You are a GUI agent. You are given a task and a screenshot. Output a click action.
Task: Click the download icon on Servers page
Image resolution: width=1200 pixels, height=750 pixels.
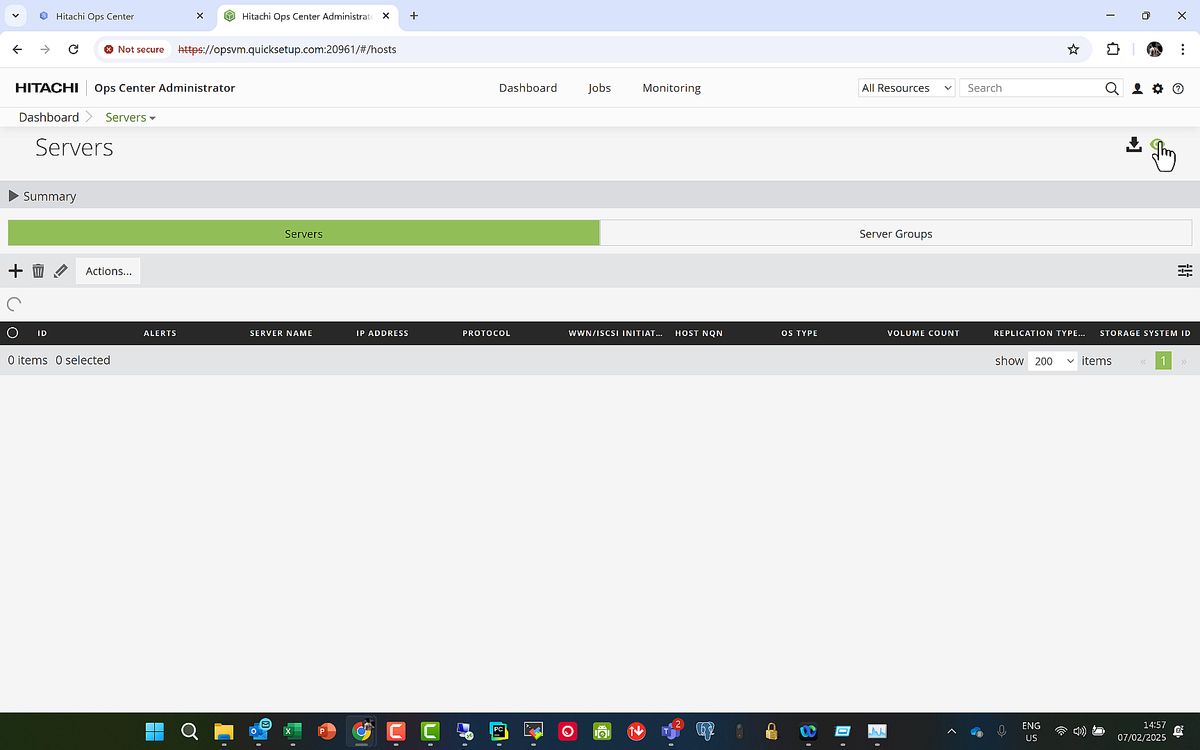(1133, 145)
